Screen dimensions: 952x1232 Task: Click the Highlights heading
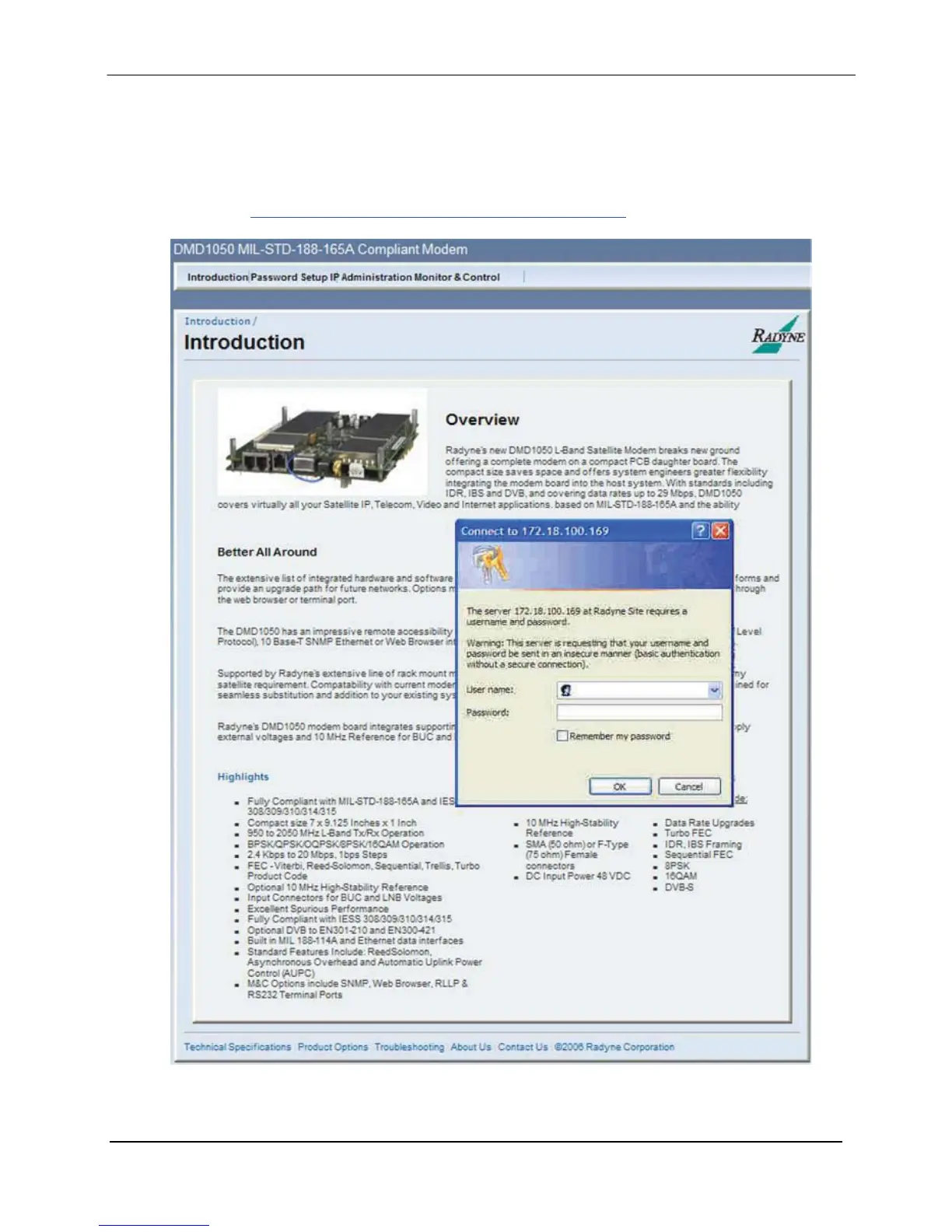[243, 777]
